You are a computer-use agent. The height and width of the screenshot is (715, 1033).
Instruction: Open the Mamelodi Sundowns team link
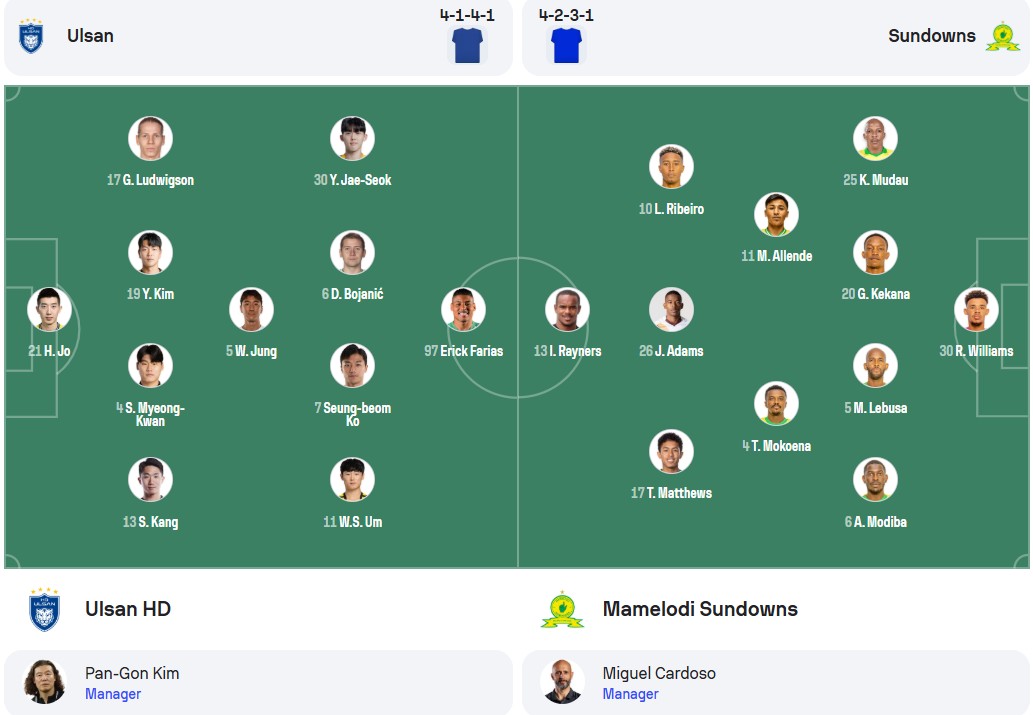[x=700, y=609]
